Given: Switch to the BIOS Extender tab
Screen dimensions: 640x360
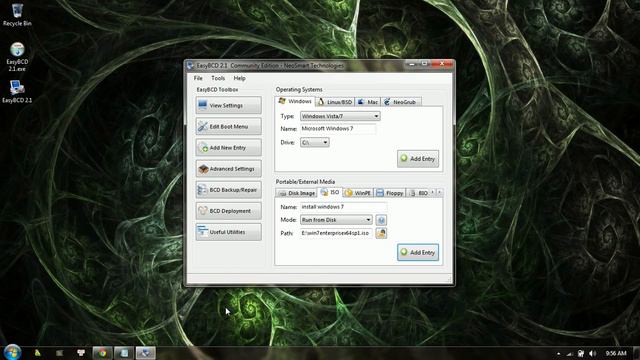Looking at the screenshot, I should tap(418, 193).
